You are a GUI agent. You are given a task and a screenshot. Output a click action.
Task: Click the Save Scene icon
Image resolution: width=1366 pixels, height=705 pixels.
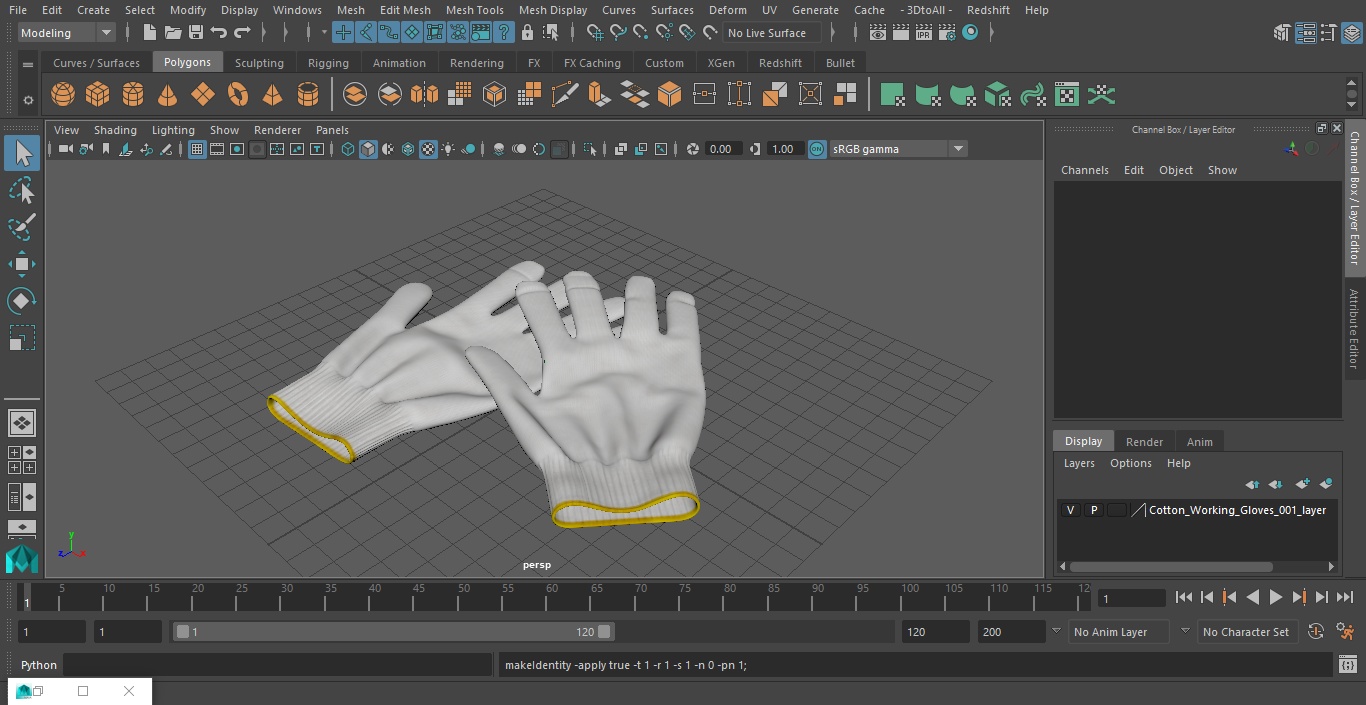click(196, 33)
